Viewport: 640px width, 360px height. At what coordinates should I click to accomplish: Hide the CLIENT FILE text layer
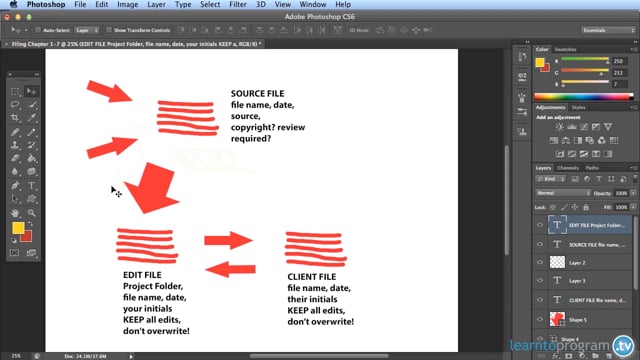click(540, 300)
